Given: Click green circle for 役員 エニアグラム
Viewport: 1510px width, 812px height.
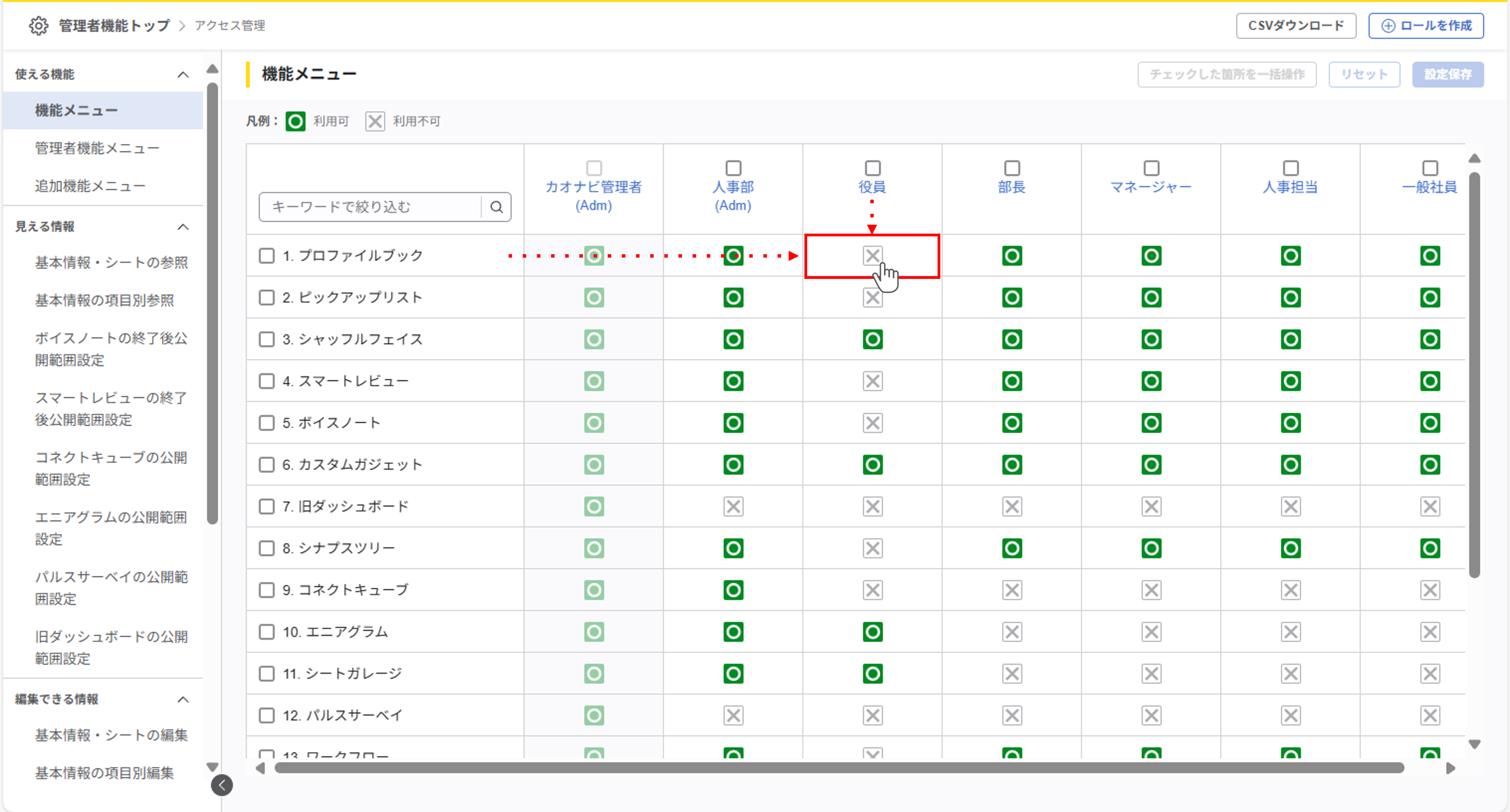Looking at the screenshot, I should 872,632.
